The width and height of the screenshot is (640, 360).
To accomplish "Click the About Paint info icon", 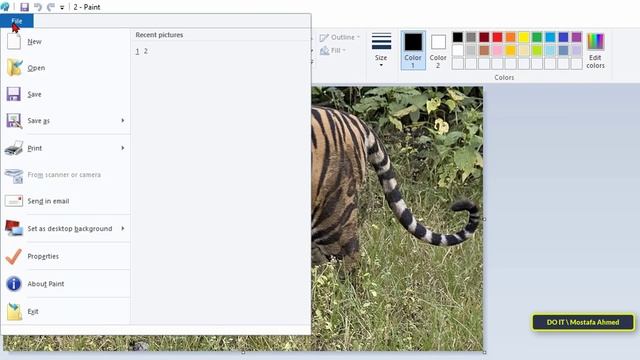I will coord(14,284).
